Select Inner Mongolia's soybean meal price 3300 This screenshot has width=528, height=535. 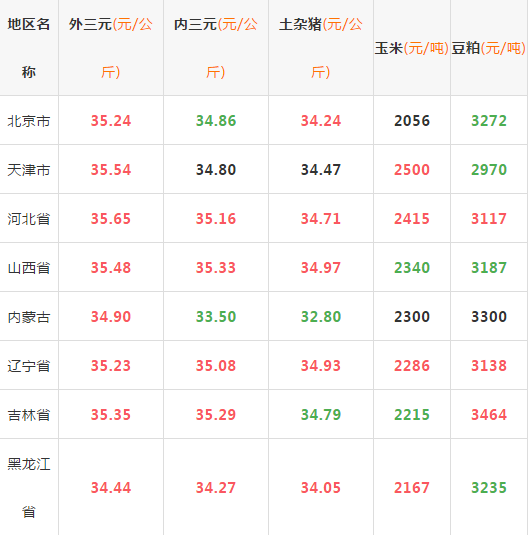pos(489,317)
